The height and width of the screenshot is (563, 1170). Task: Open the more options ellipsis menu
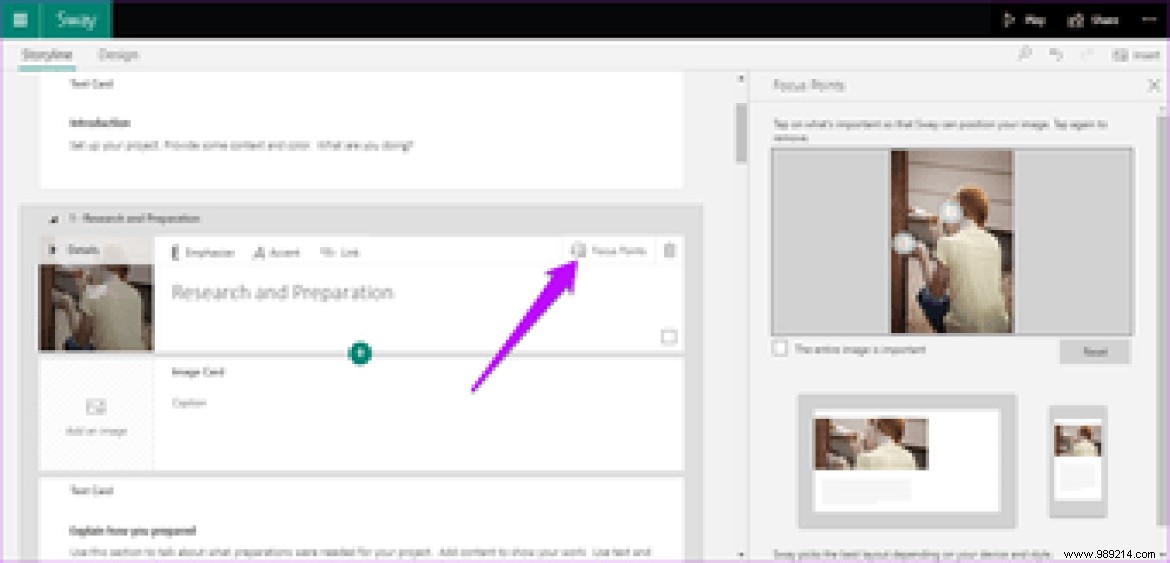pos(1149,21)
